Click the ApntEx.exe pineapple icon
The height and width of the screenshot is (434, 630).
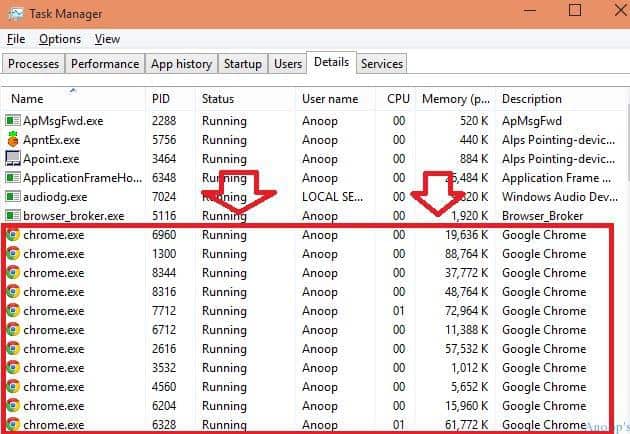click(x=13, y=139)
